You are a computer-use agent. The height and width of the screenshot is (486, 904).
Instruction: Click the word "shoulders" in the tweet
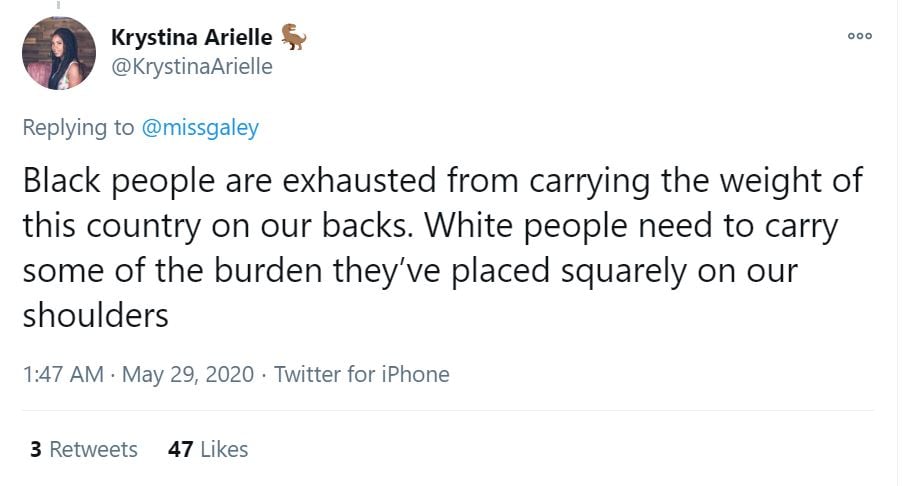click(x=96, y=315)
